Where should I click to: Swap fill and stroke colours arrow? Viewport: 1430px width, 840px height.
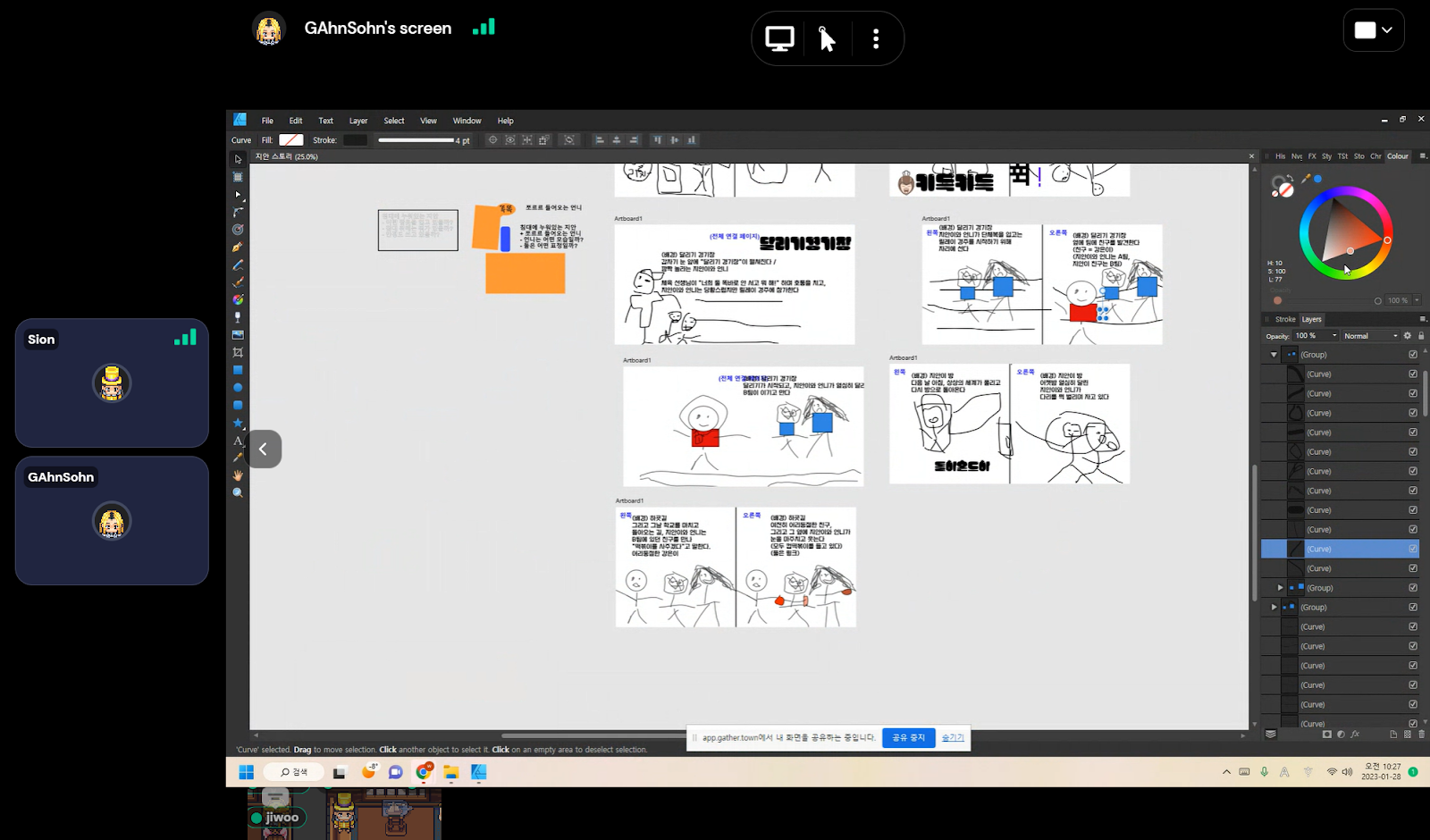[1290, 178]
